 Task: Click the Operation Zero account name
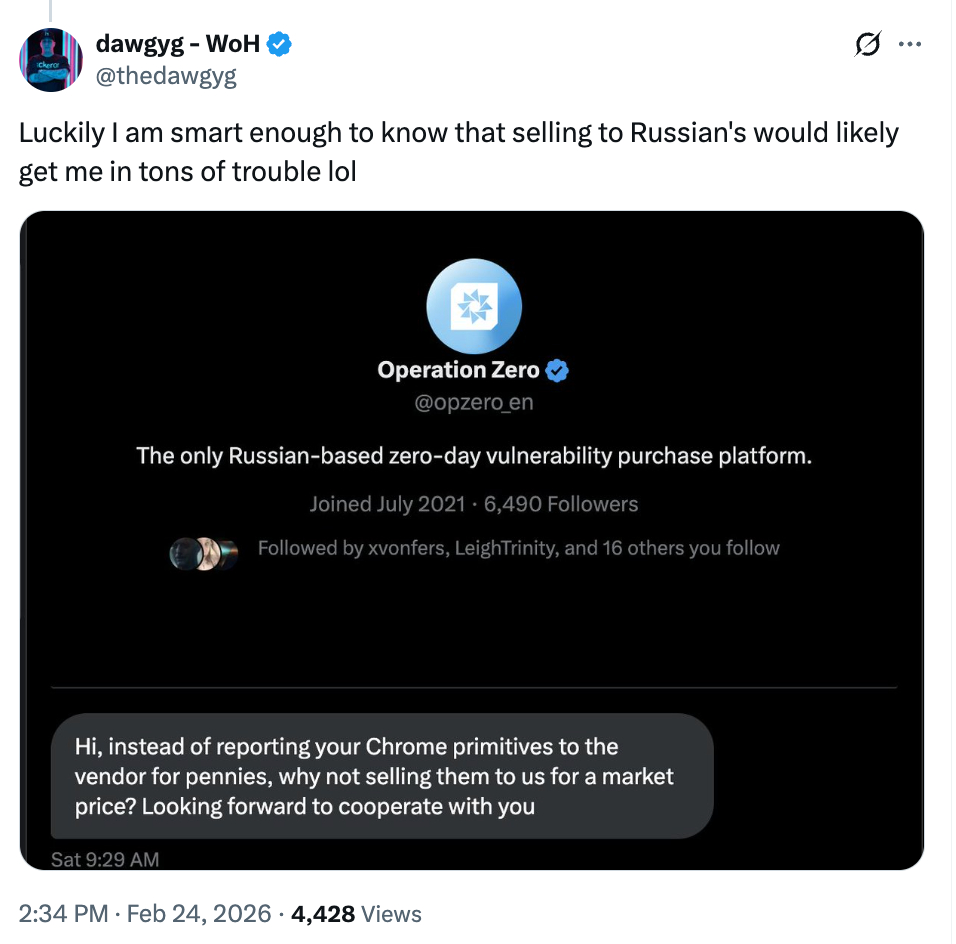tap(459, 371)
